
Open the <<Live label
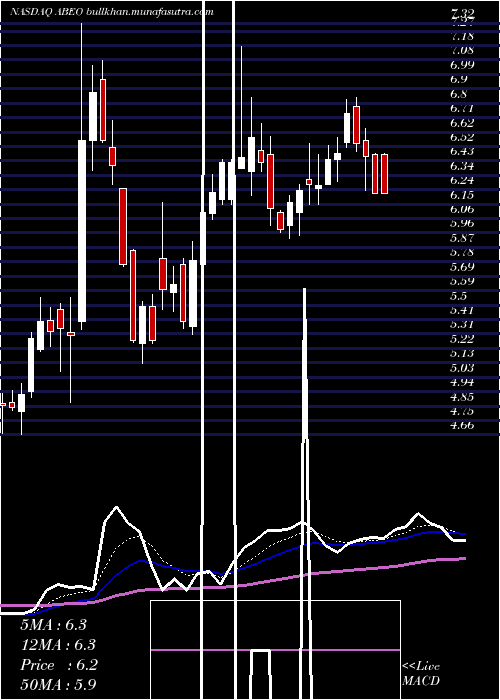coord(421,667)
